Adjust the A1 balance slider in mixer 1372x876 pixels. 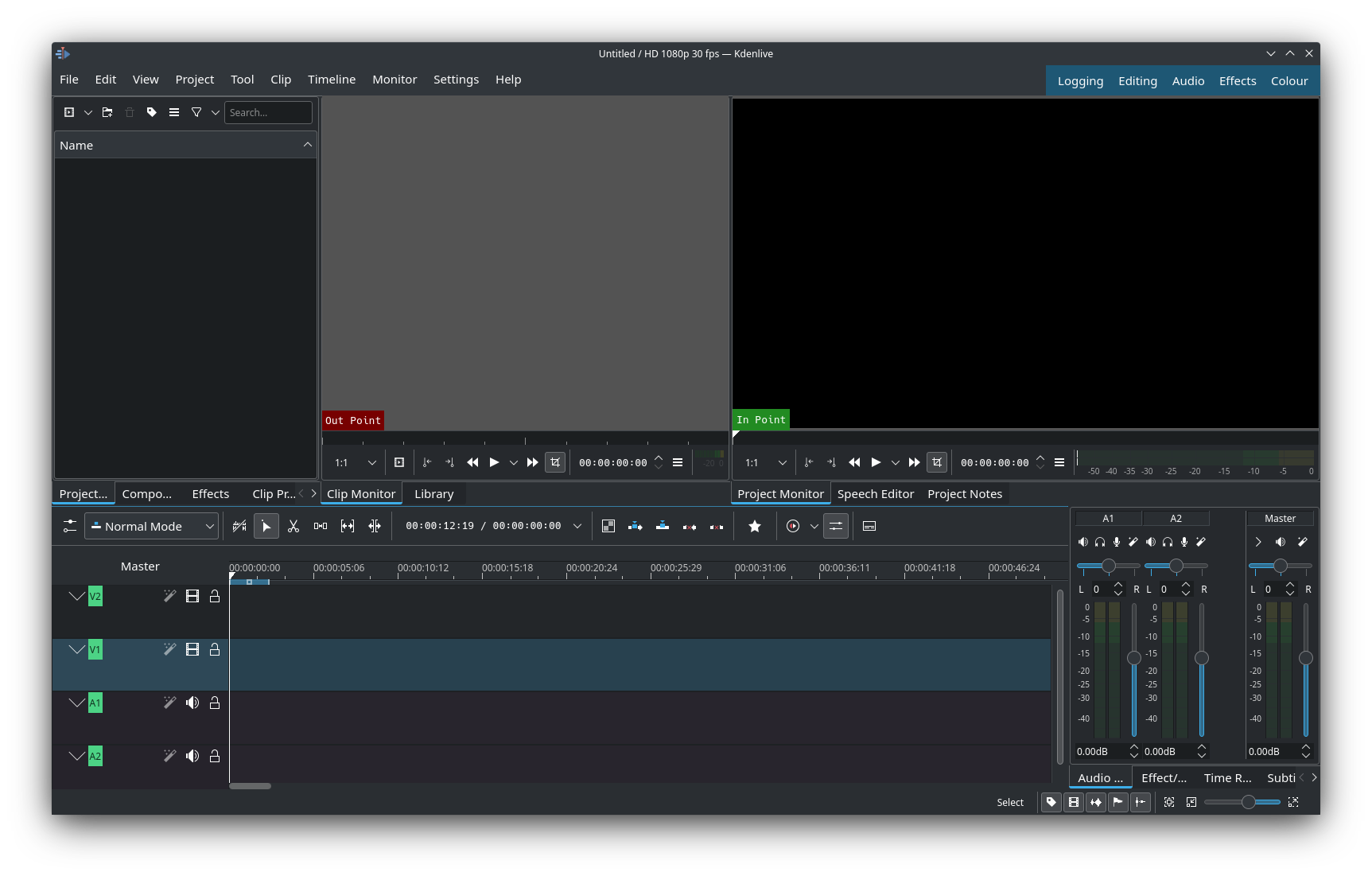click(x=1108, y=566)
